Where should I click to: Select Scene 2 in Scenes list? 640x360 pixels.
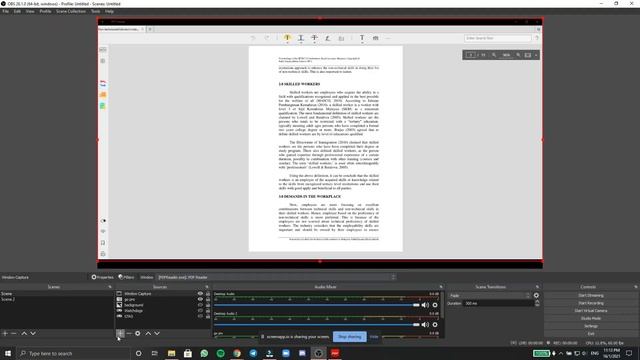(56, 299)
